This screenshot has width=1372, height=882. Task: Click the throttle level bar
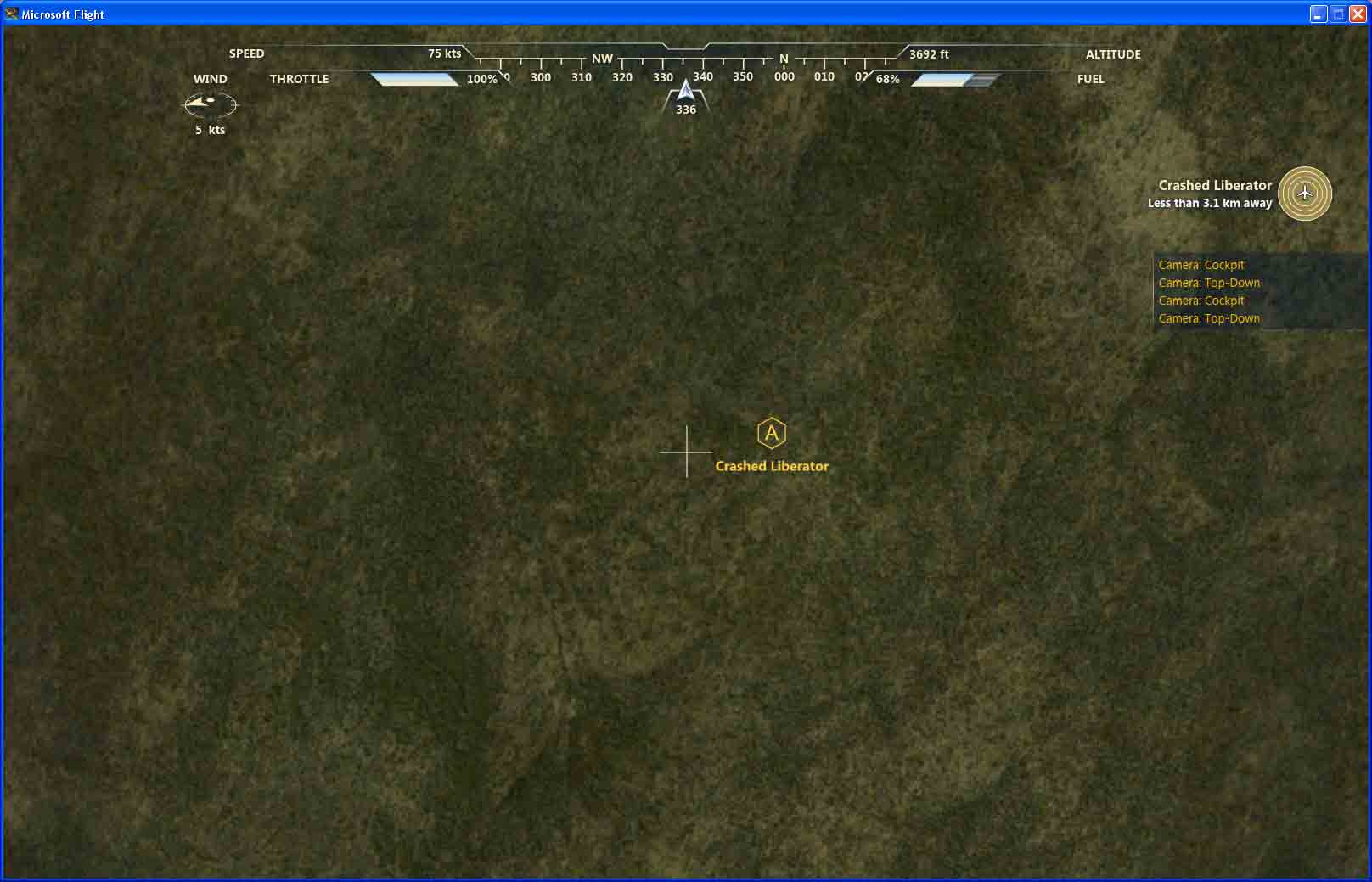(414, 79)
